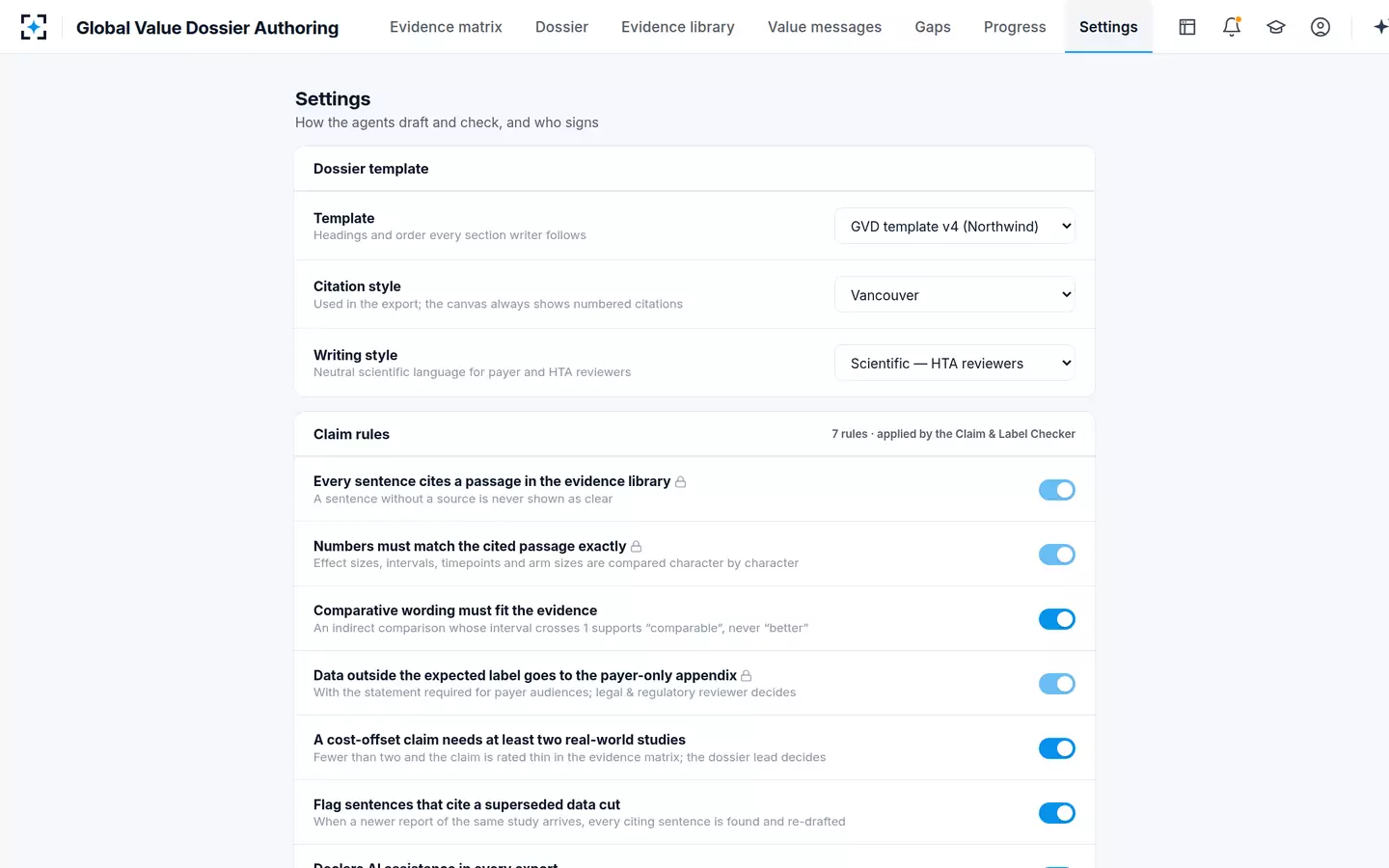Switch to the Evidence matrix tab
This screenshot has height=868, width=1389.
tap(446, 27)
